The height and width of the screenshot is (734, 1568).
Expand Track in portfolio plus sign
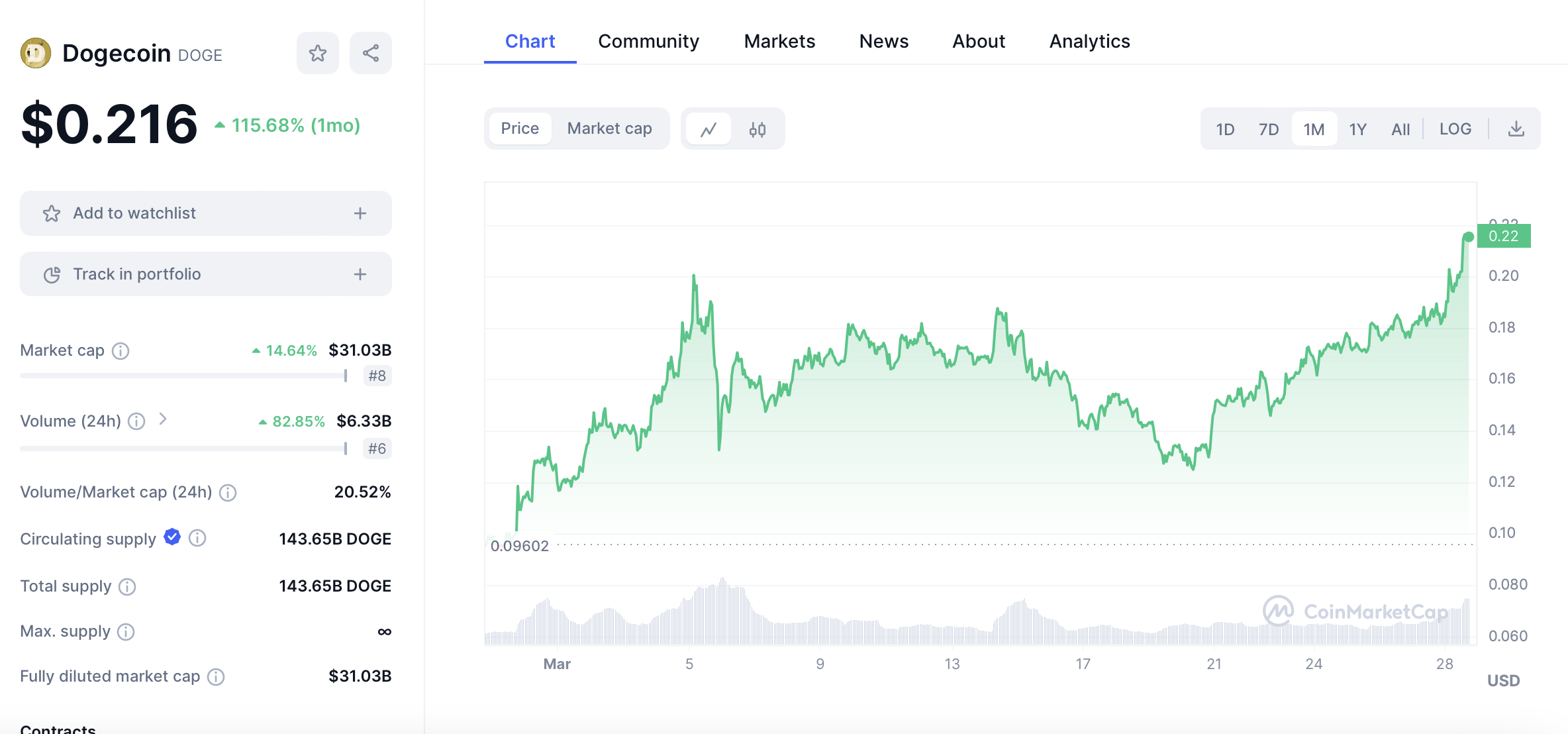(x=360, y=274)
